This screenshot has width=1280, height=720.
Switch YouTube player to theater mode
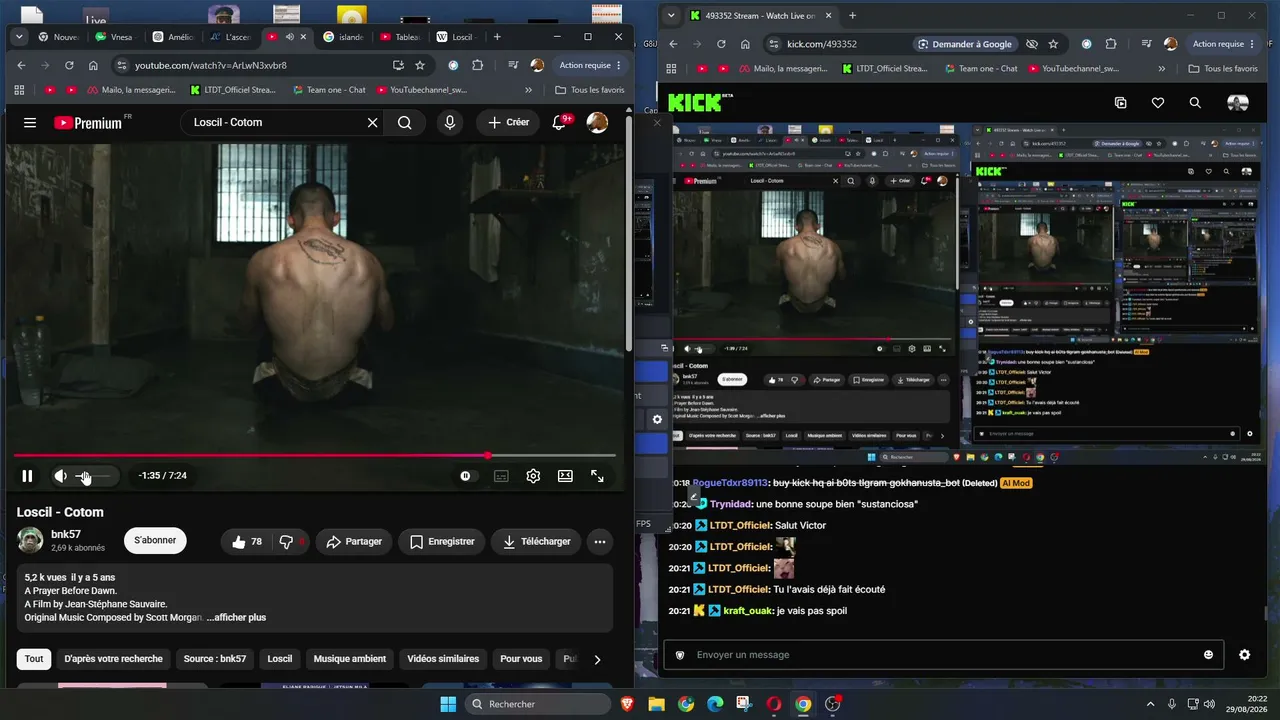pyautogui.click(x=565, y=476)
